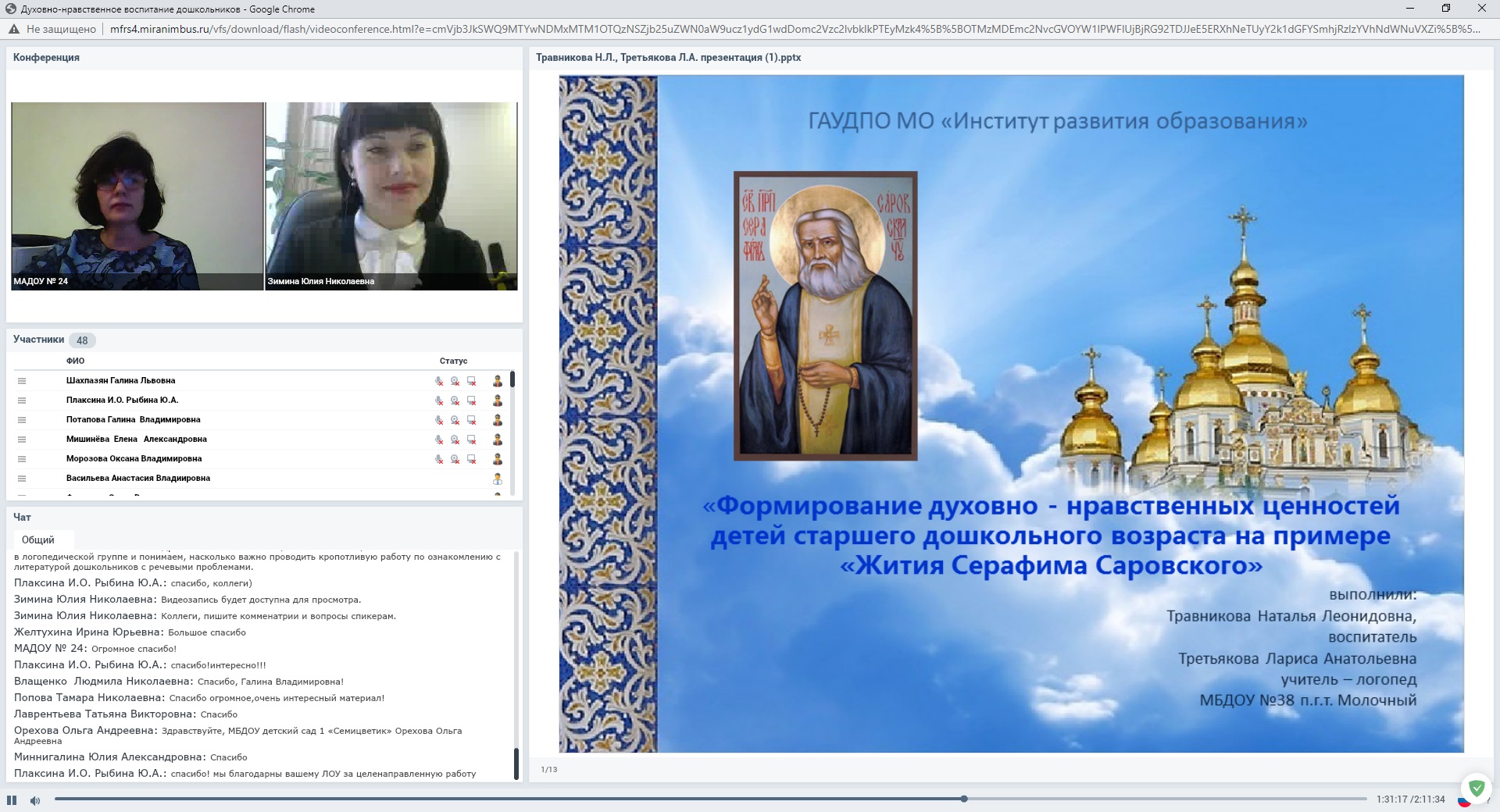Click chat message from Лаврентьева Татьяна Викторовна
This screenshot has height=812, width=1500.
tap(126, 714)
